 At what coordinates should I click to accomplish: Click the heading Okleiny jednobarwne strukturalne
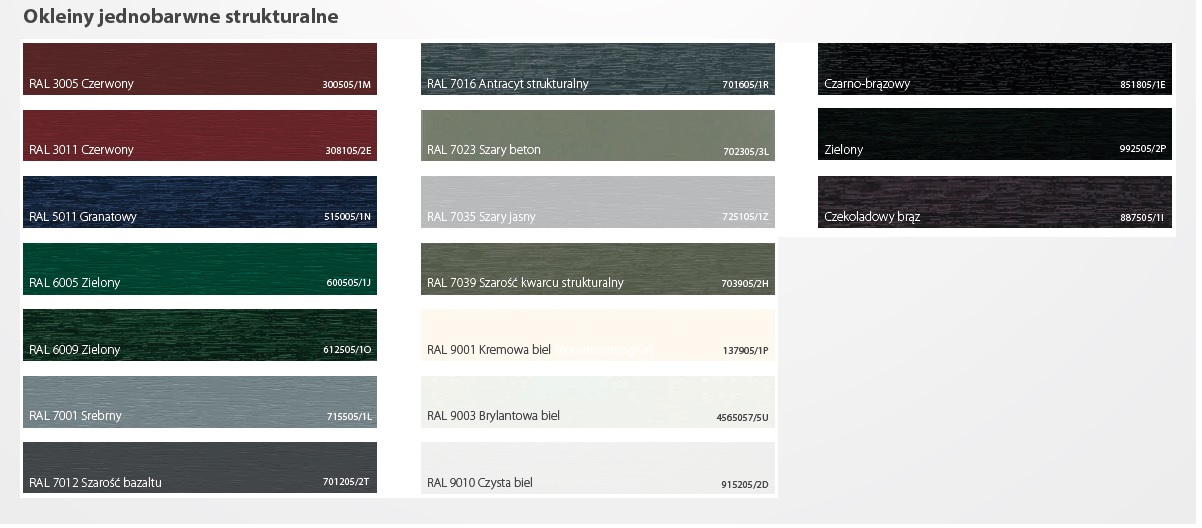click(x=180, y=17)
